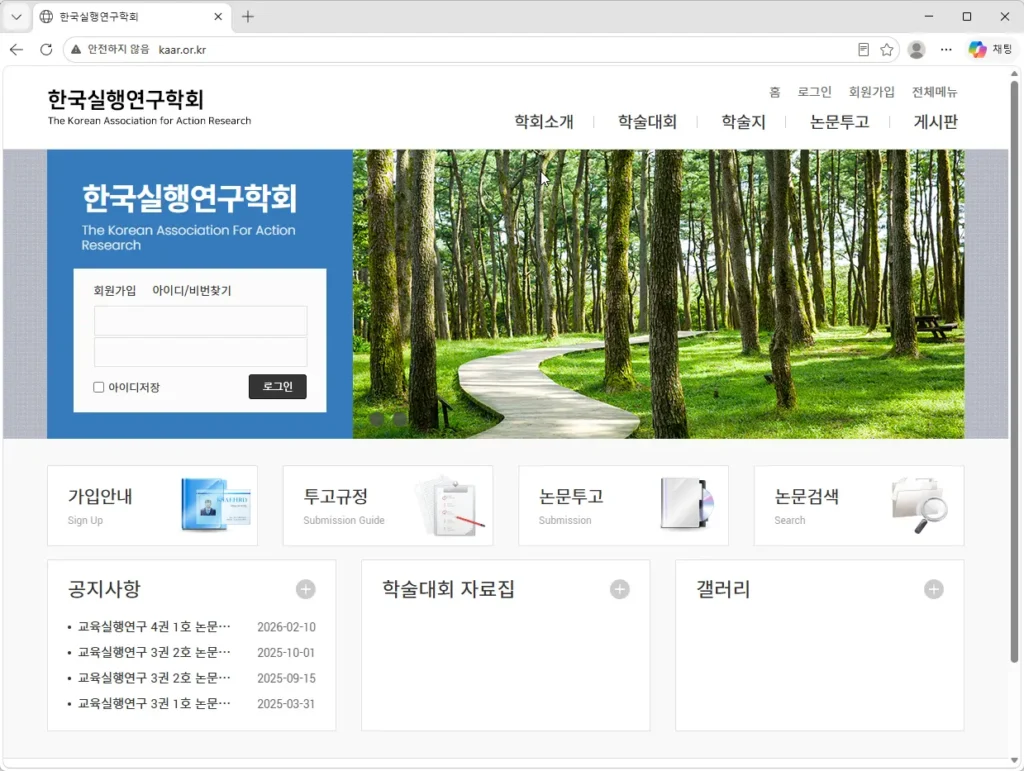Viewport: 1024px width, 771px height.
Task: Click the scrollbar down arrow
Action: pos(1014,760)
